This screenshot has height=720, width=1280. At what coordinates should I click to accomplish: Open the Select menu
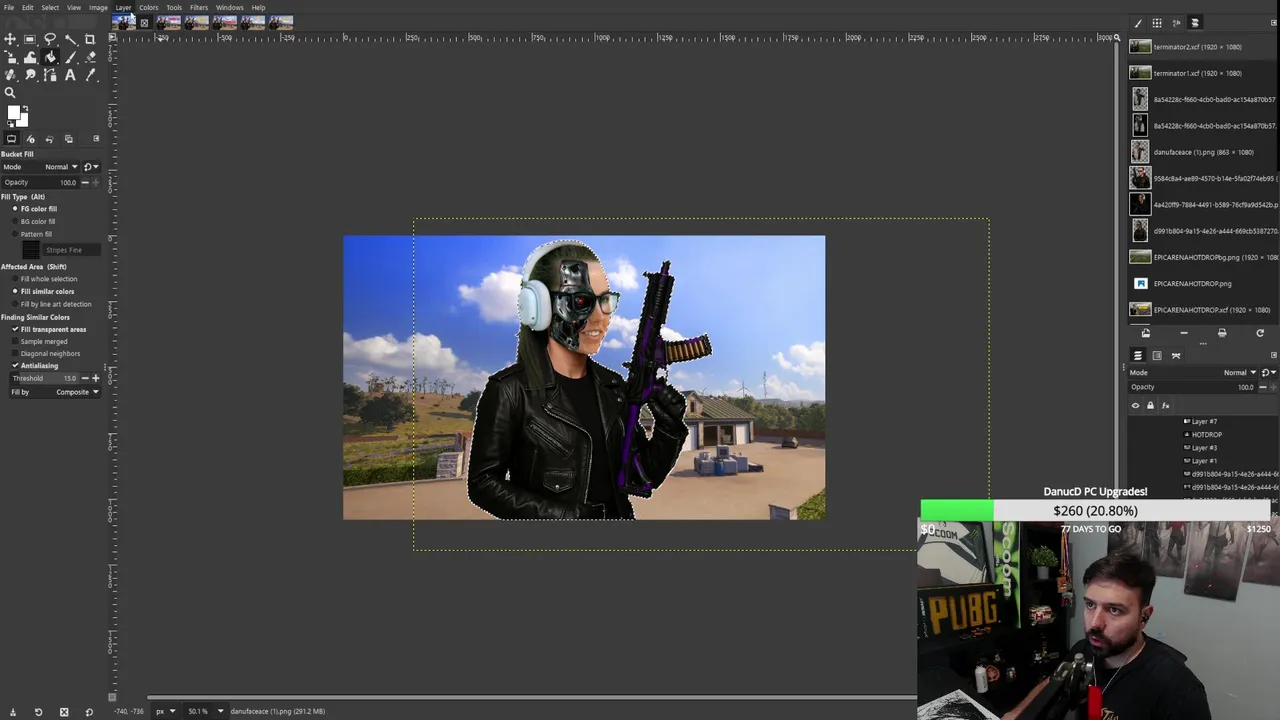(x=50, y=7)
